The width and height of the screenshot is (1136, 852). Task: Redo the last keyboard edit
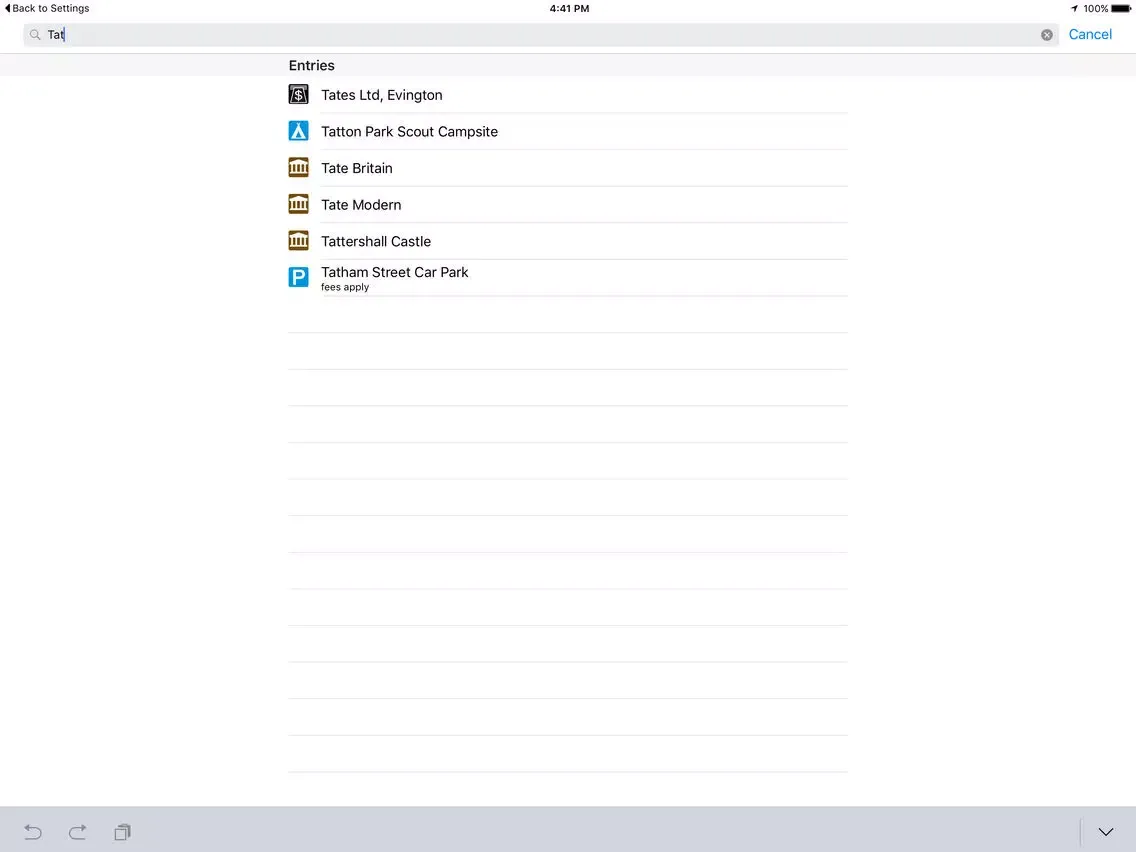click(78, 832)
